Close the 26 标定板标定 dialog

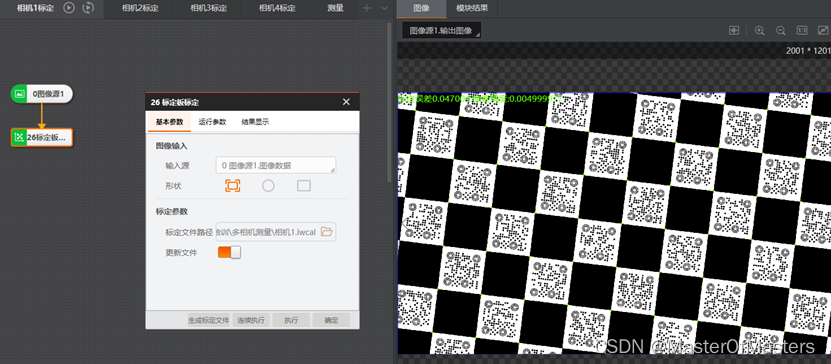point(346,102)
